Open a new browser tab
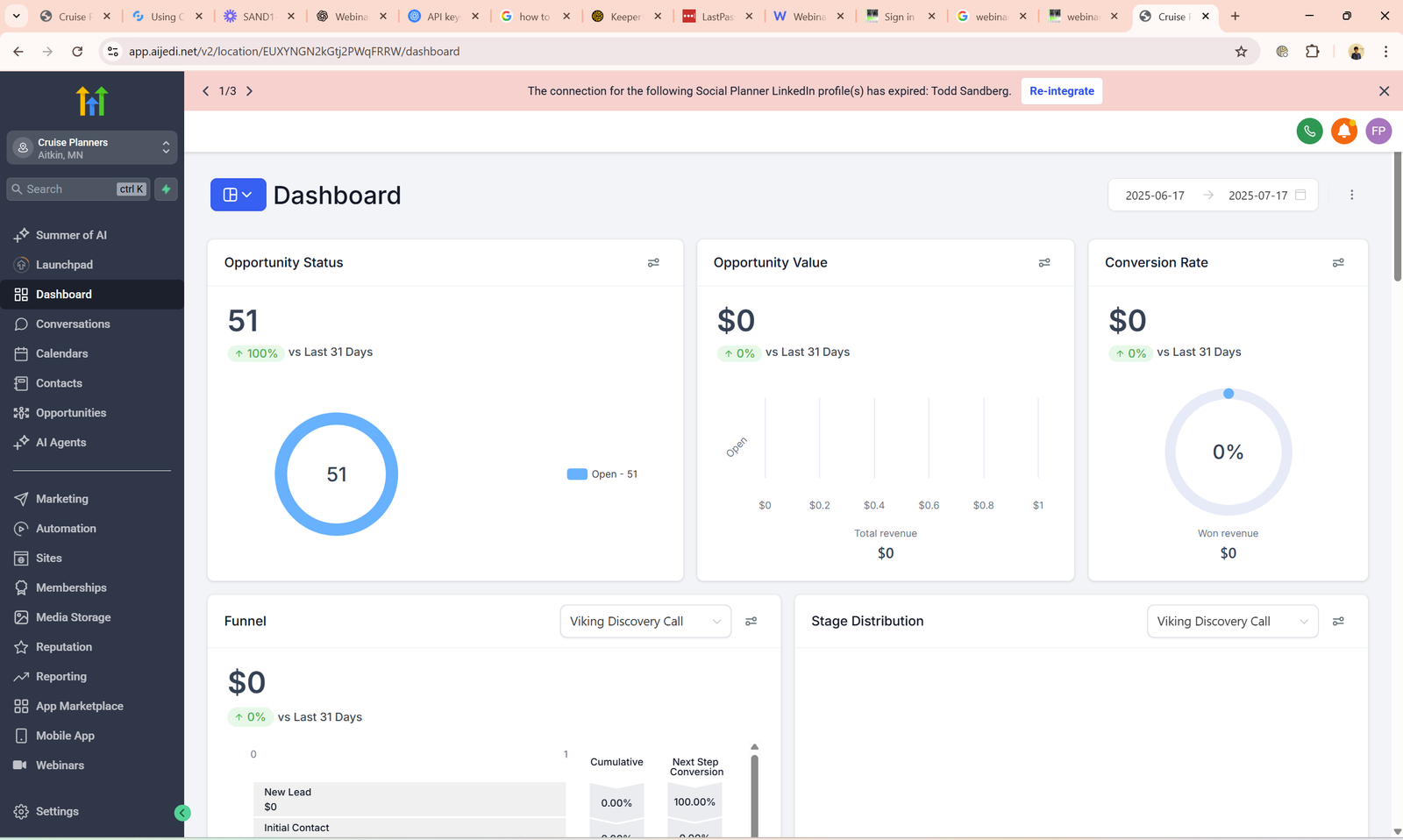1403x840 pixels. coord(1235,16)
